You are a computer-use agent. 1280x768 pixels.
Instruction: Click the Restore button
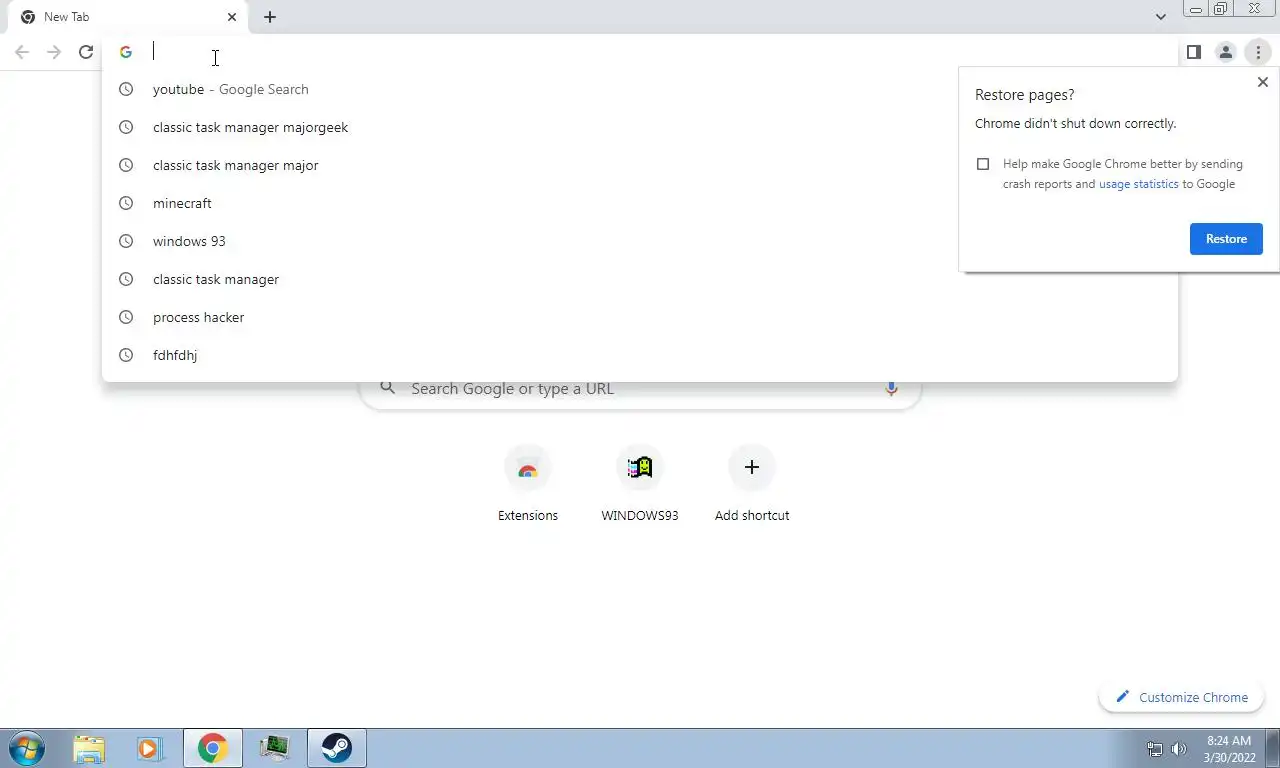point(1226,239)
